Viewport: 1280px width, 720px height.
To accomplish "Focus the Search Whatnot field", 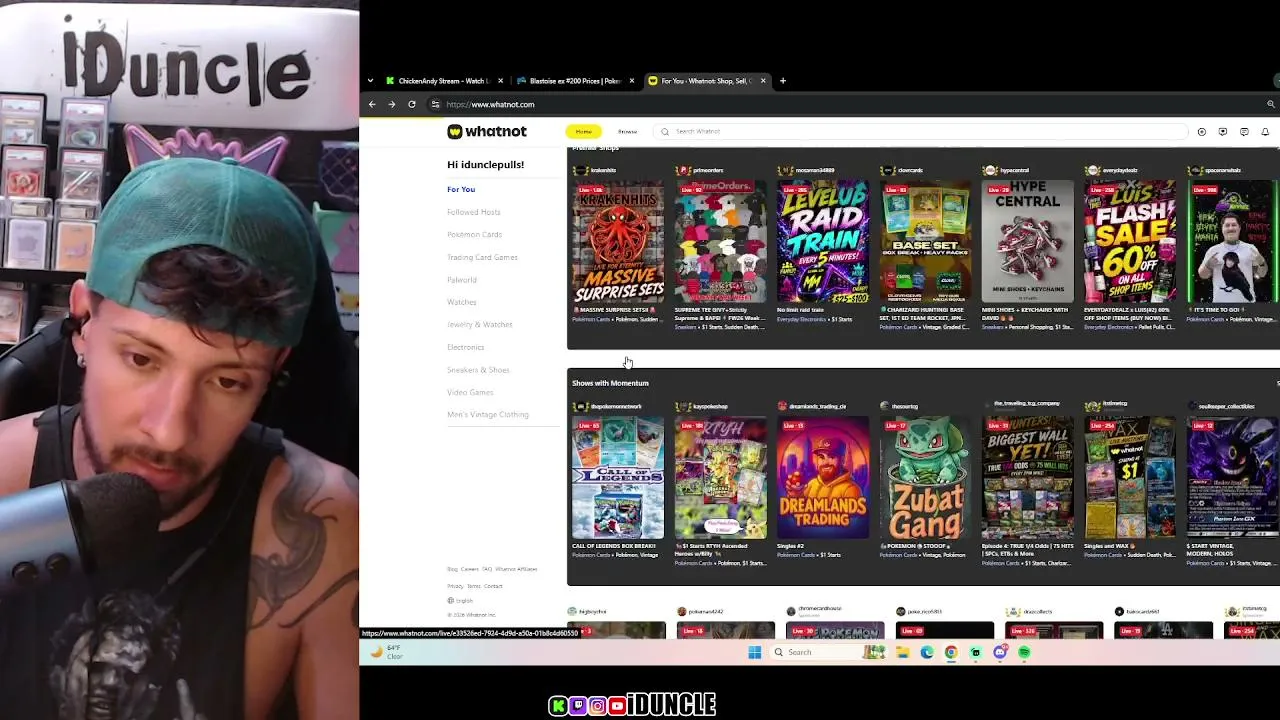I will coord(920,131).
